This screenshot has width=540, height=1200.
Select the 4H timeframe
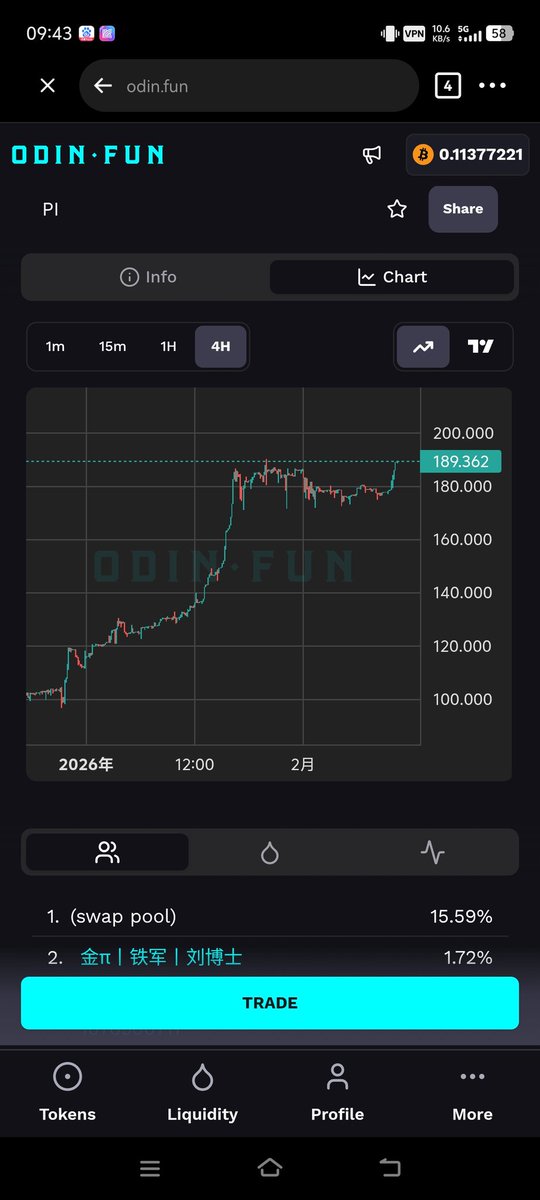[221, 347]
